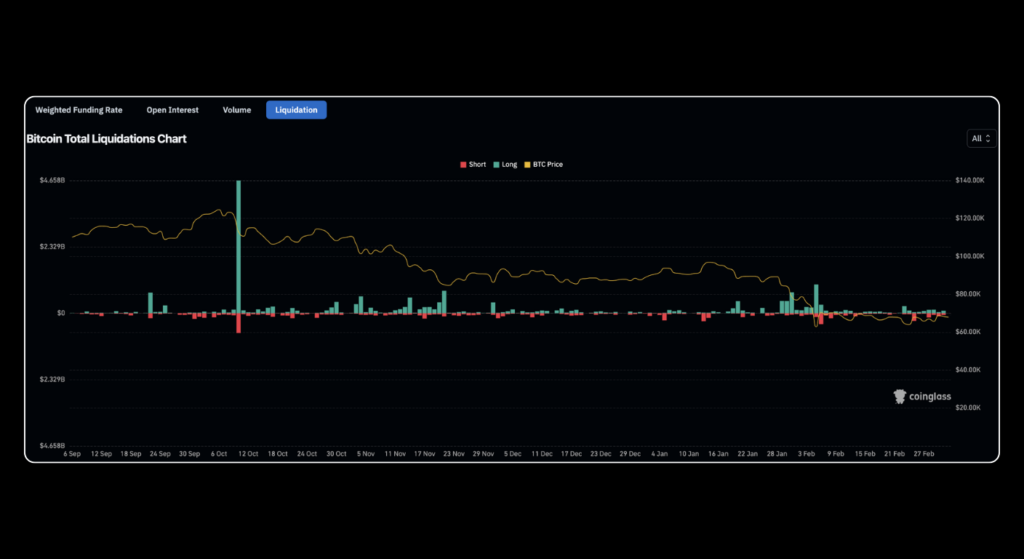Click the yellow BTC Price legend swatch
1024x559 pixels.
click(x=528, y=165)
